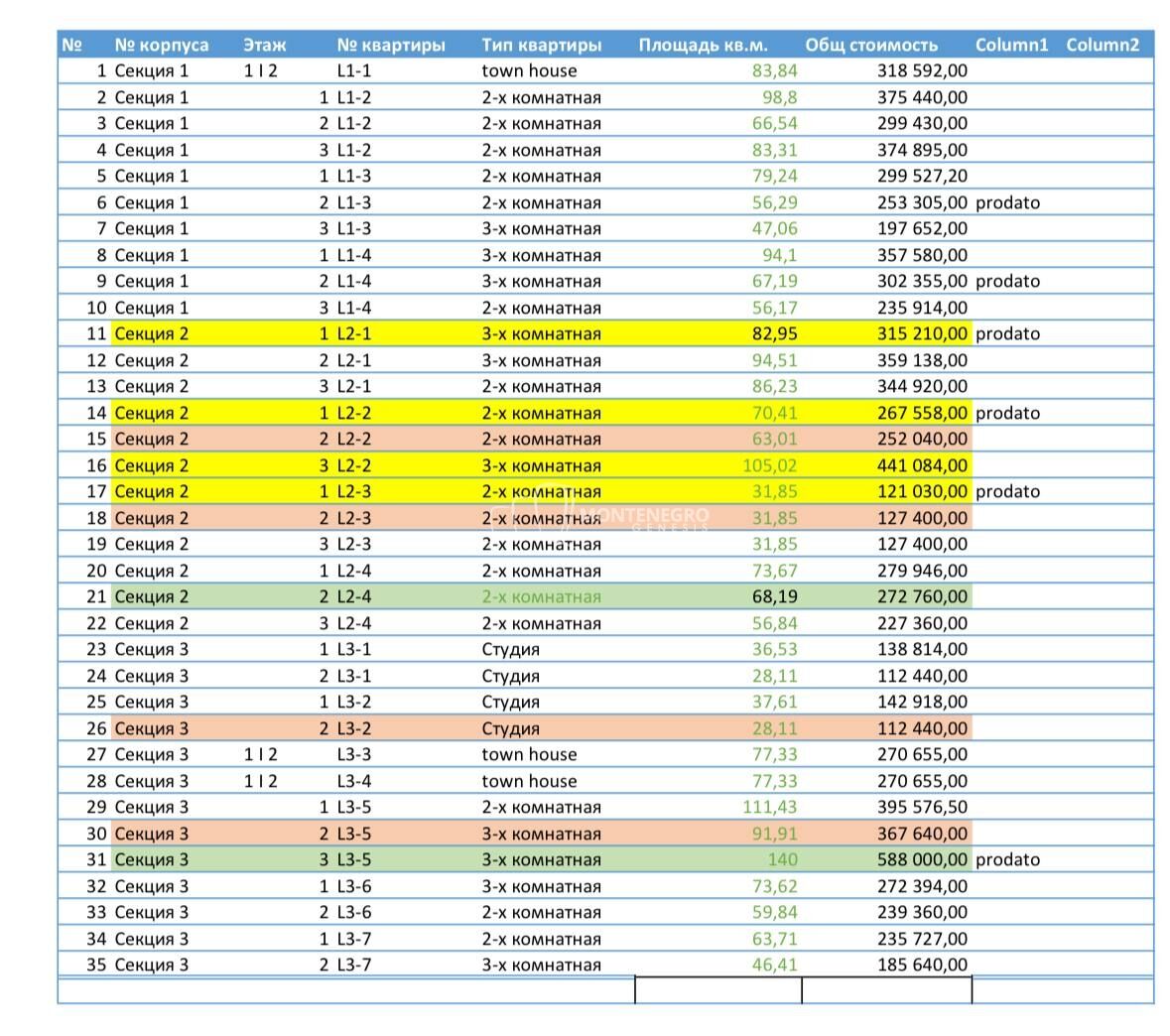Select the cost cell 374 895,00

[922, 150]
